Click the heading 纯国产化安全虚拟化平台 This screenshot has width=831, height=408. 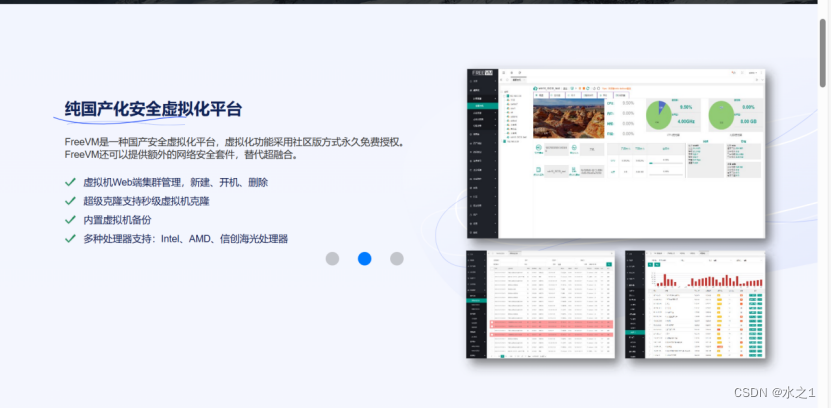tap(154, 109)
